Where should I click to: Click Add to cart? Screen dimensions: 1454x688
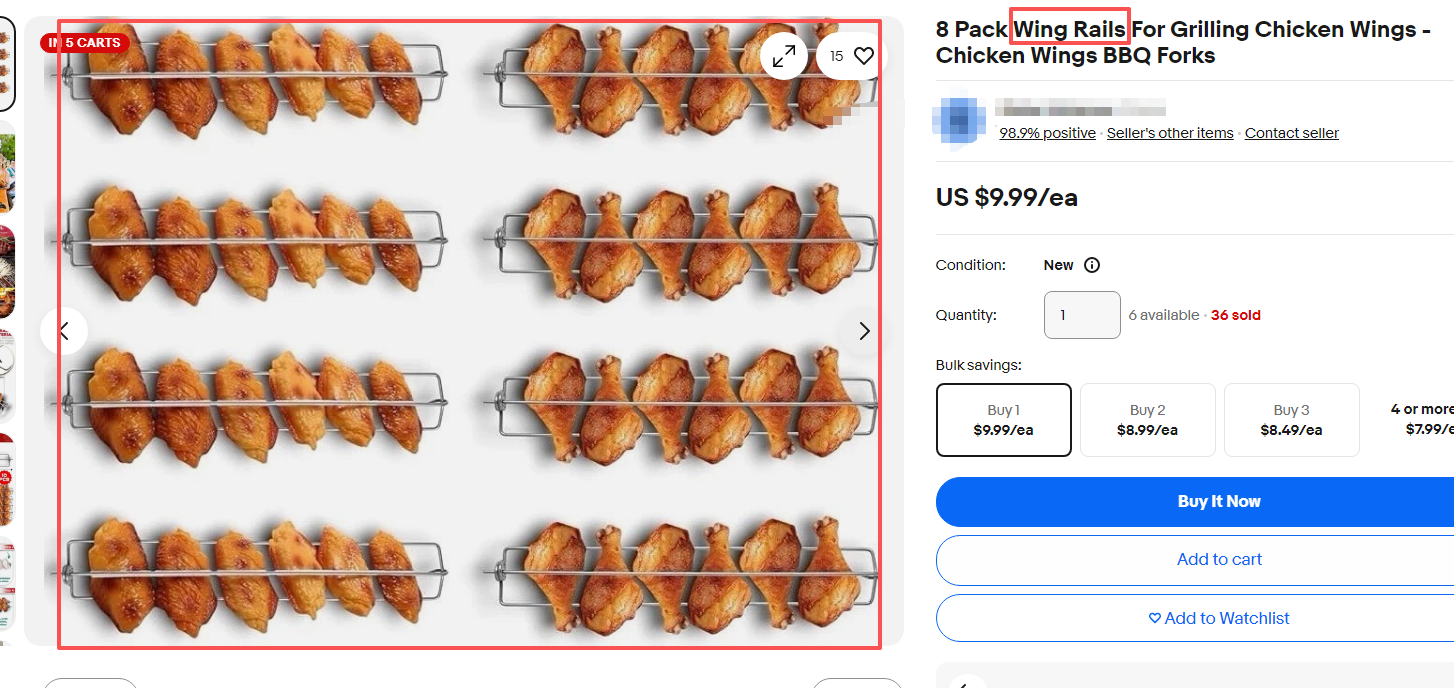pyautogui.click(x=1219, y=559)
